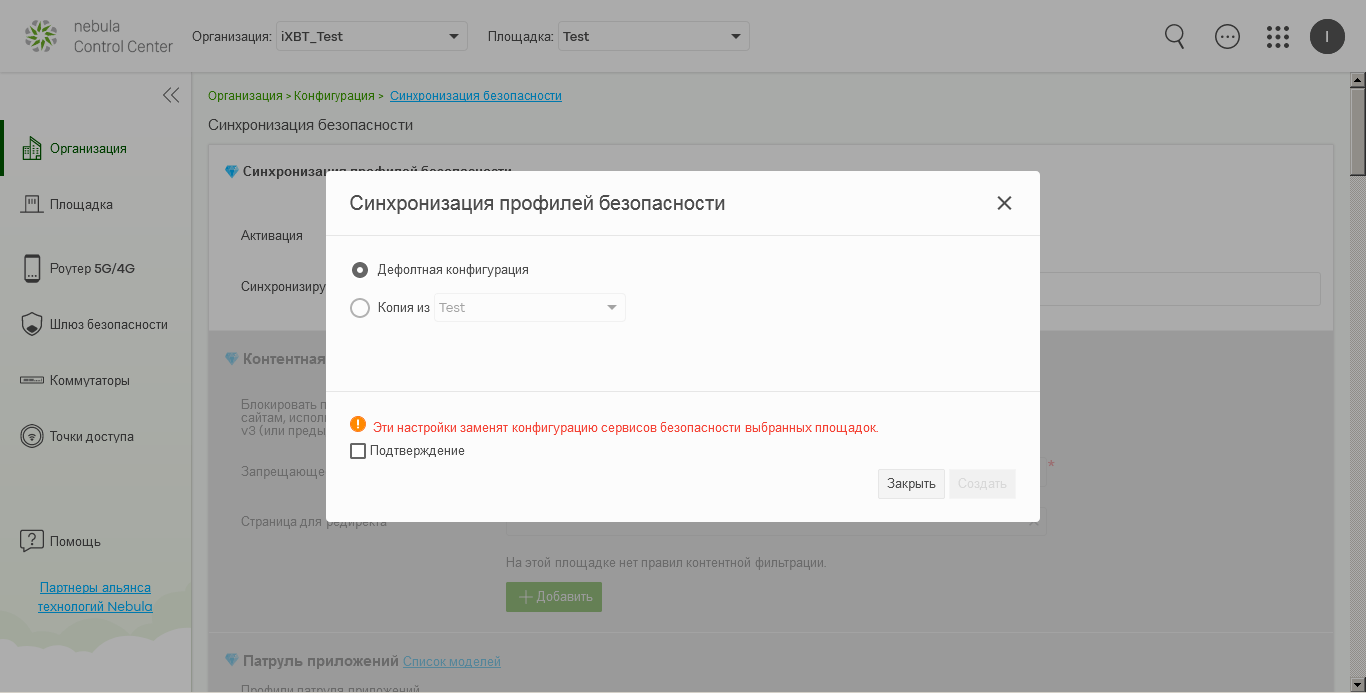Collapse the sidebar with double-chevron icon
The height and width of the screenshot is (693, 1366).
171,95
